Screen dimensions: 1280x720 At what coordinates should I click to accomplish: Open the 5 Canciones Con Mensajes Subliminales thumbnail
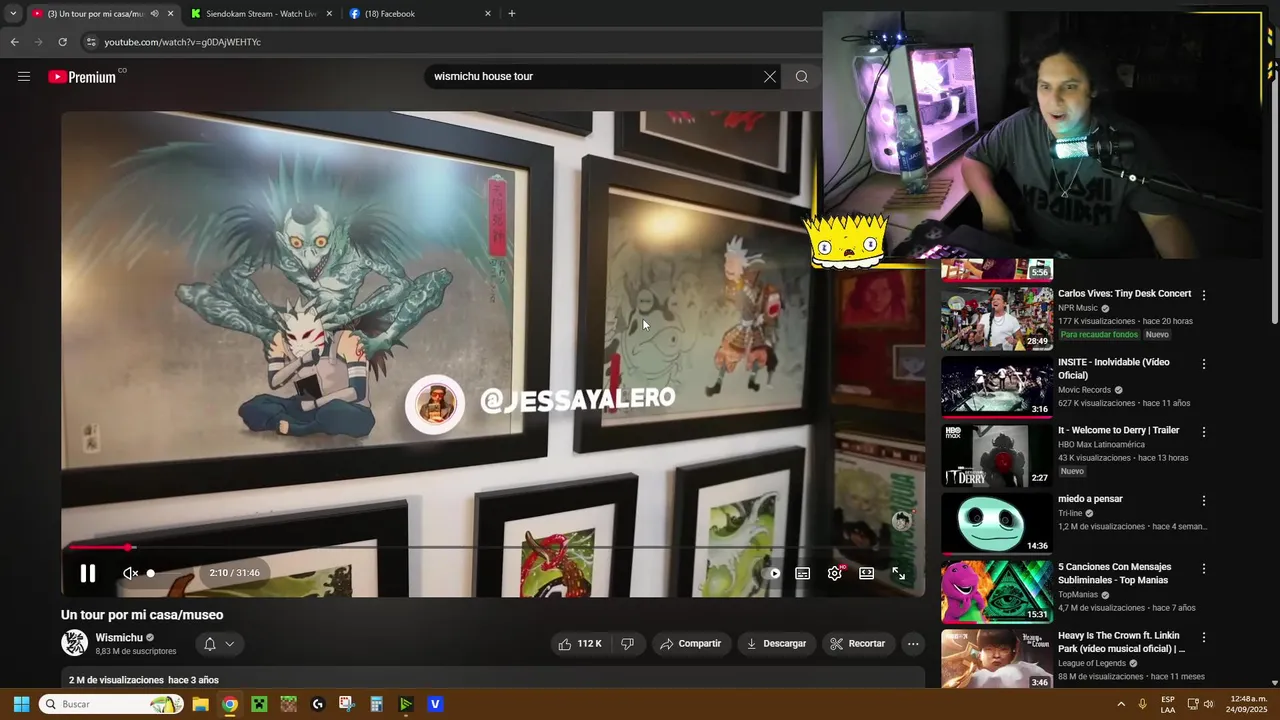(x=997, y=592)
